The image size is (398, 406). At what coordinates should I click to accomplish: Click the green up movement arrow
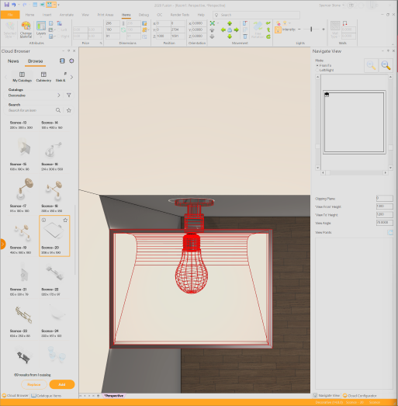pyautogui.click(x=230, y=23)
